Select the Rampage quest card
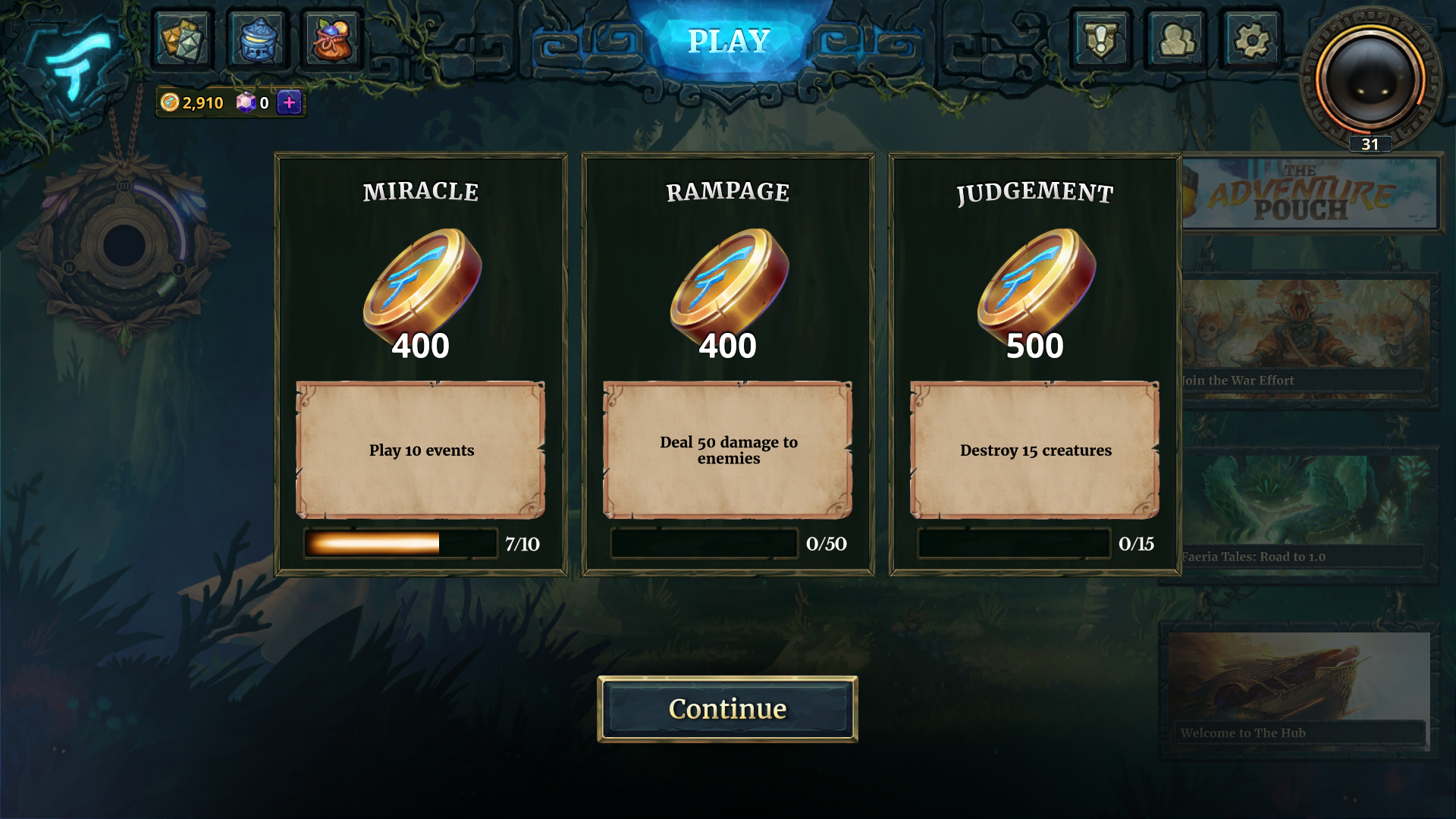 click(x=728, y=365)
